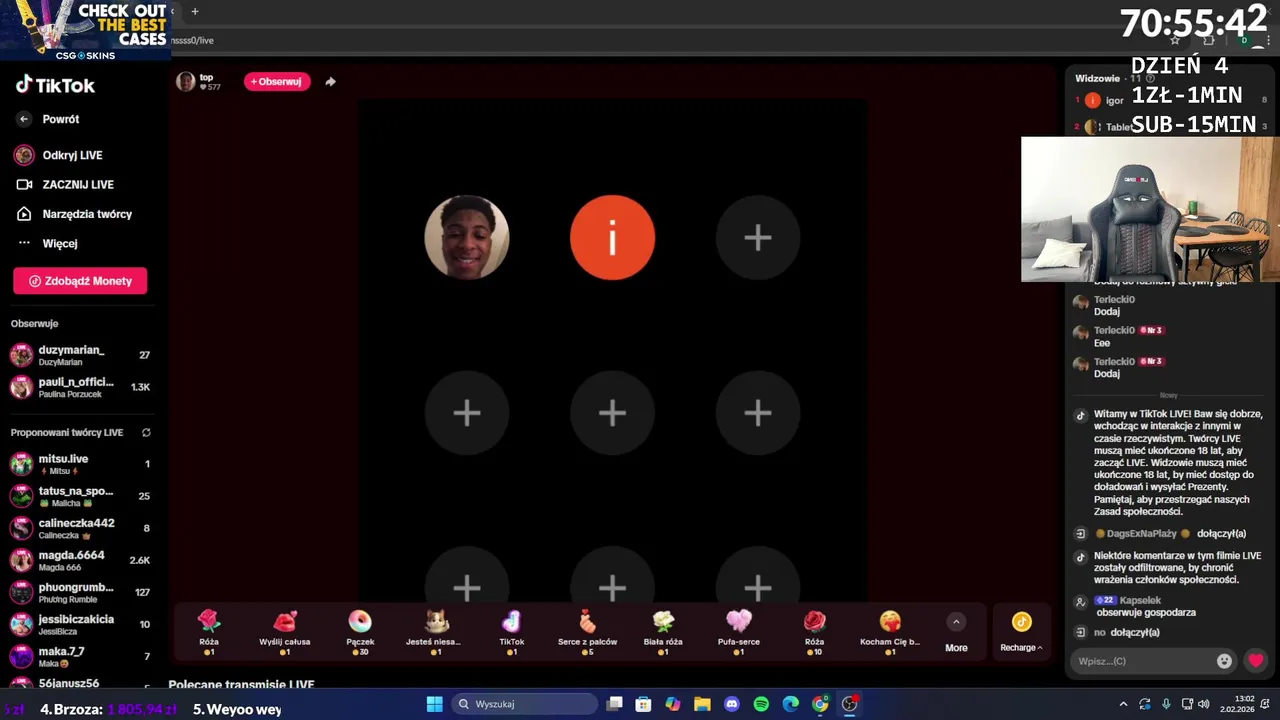Image resolution: width=1280 pixels, height=720 pixels.
Task: Open File Explorer from taskbar
Action: coord(702,704)
